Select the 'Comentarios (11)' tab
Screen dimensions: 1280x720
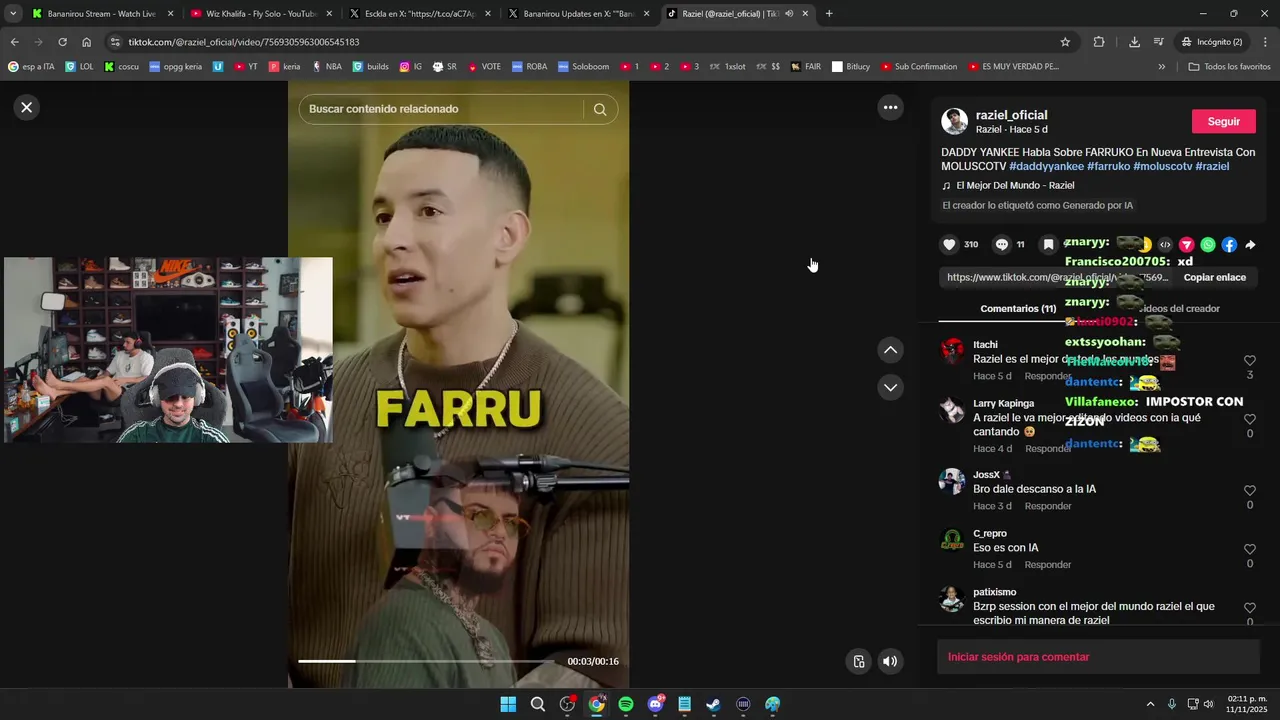point(1018,309)
